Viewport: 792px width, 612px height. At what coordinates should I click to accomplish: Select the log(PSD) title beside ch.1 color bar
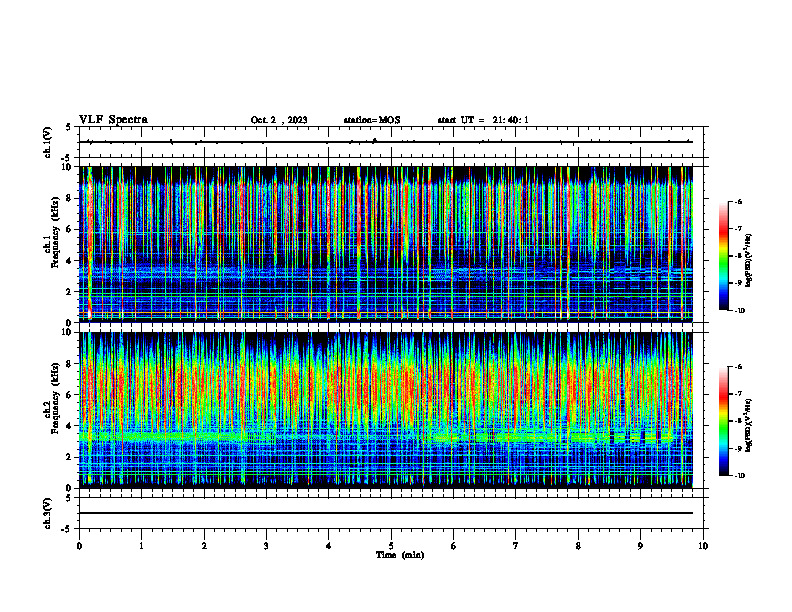749,260
